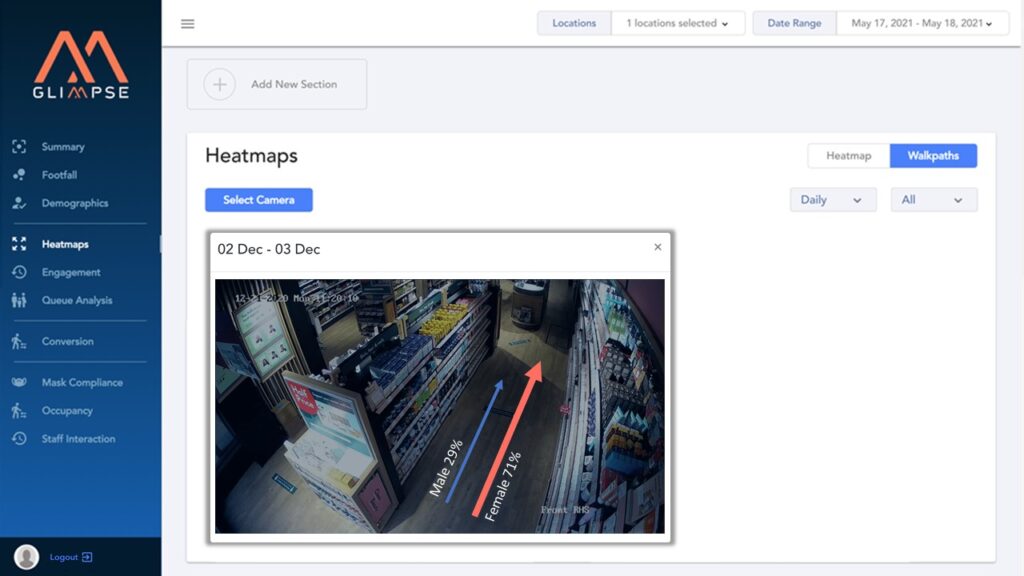The width and height of the screenshot is (1024, 576).
Task: Click the plus icon for Add New Section
Action: [220, 84]
